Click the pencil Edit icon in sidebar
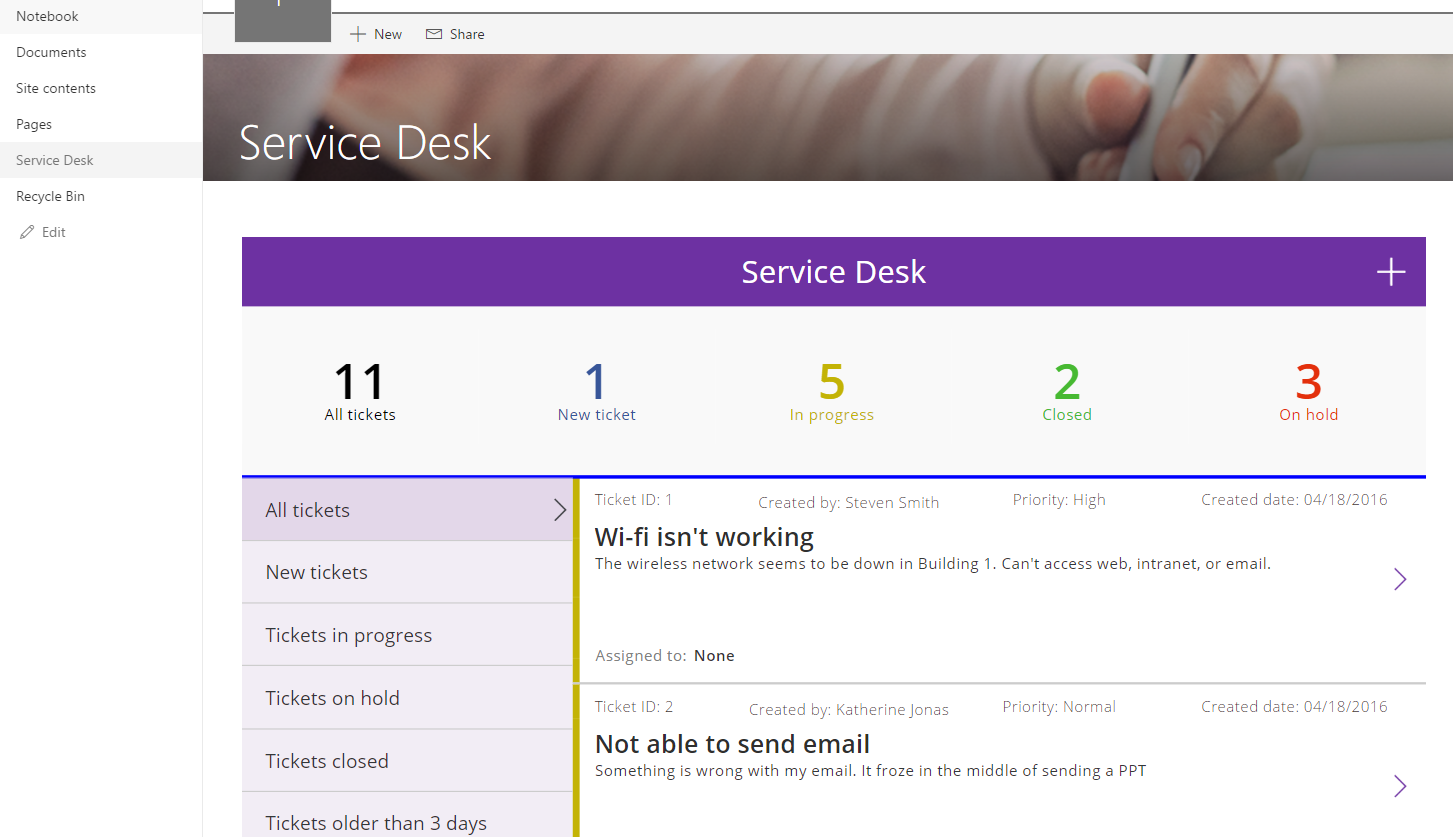Viewport: 1453px width, 837px height. [27, 232]
